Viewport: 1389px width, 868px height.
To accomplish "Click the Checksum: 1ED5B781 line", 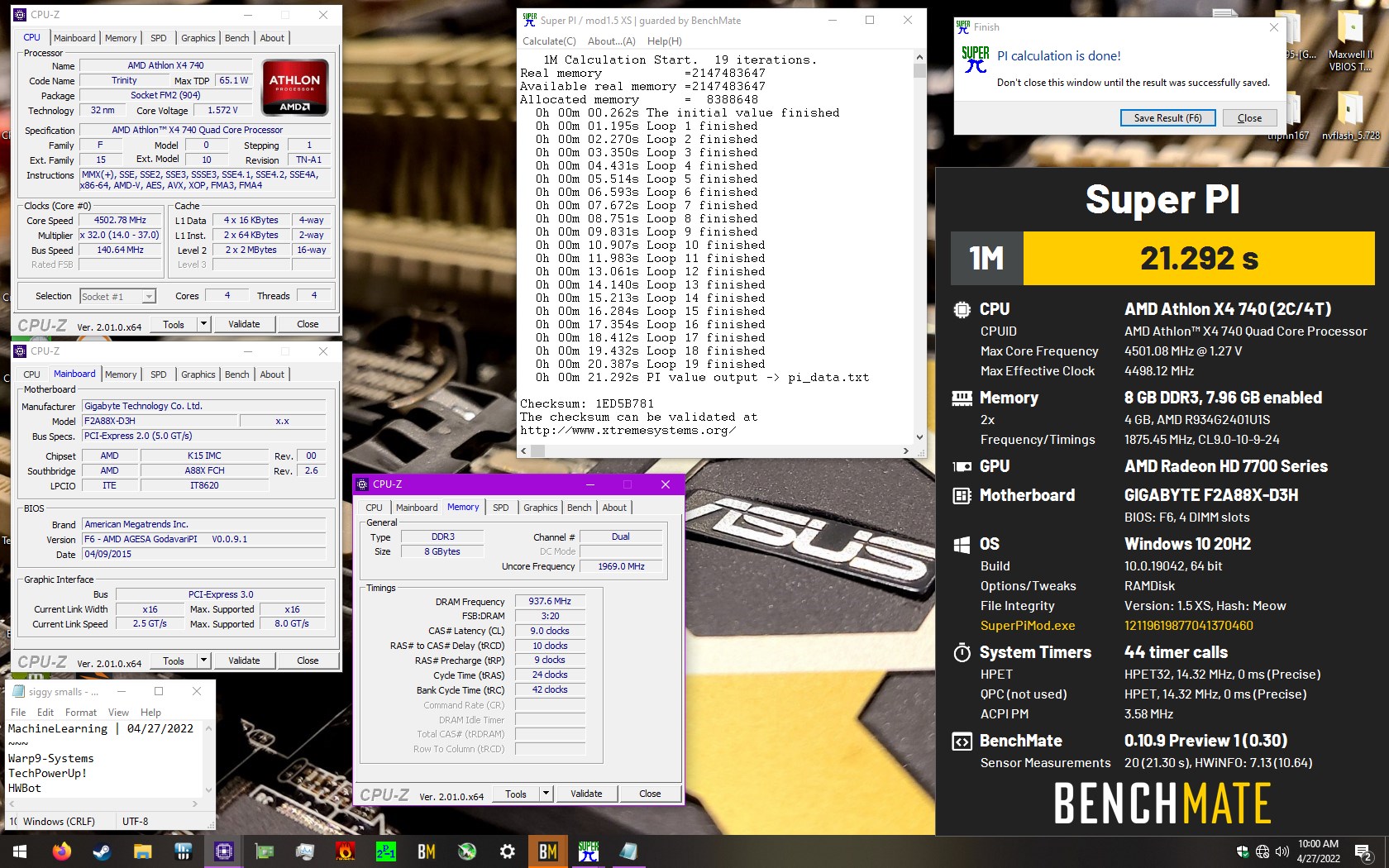I will coord(586,404).
